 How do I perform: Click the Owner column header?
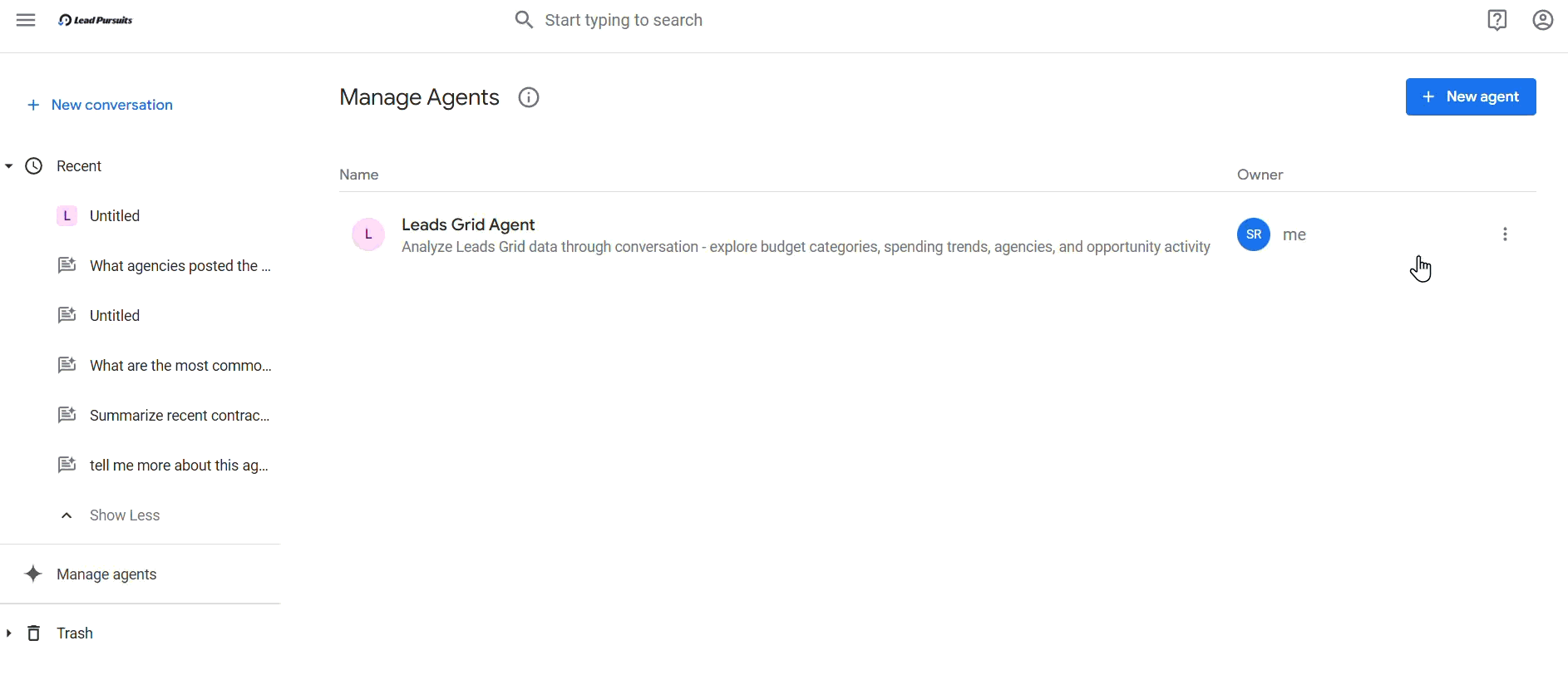1260,175
